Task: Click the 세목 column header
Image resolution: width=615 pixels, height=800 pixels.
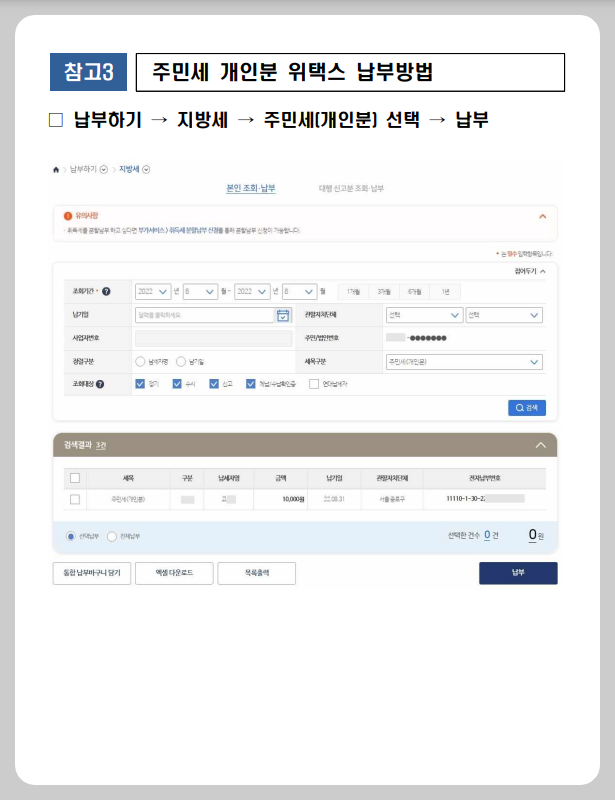Action: tap(128, 479)
